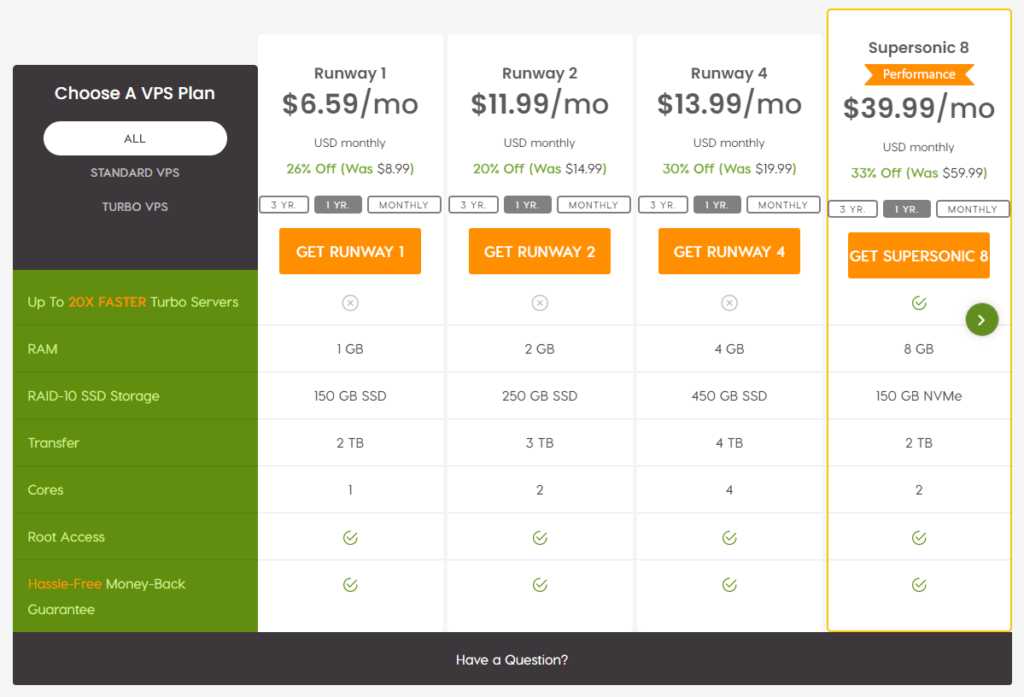Click the Runway 4 plan title
This screenshot has height=697, width=1024.
pyautogui.click(x=729, y=73)
